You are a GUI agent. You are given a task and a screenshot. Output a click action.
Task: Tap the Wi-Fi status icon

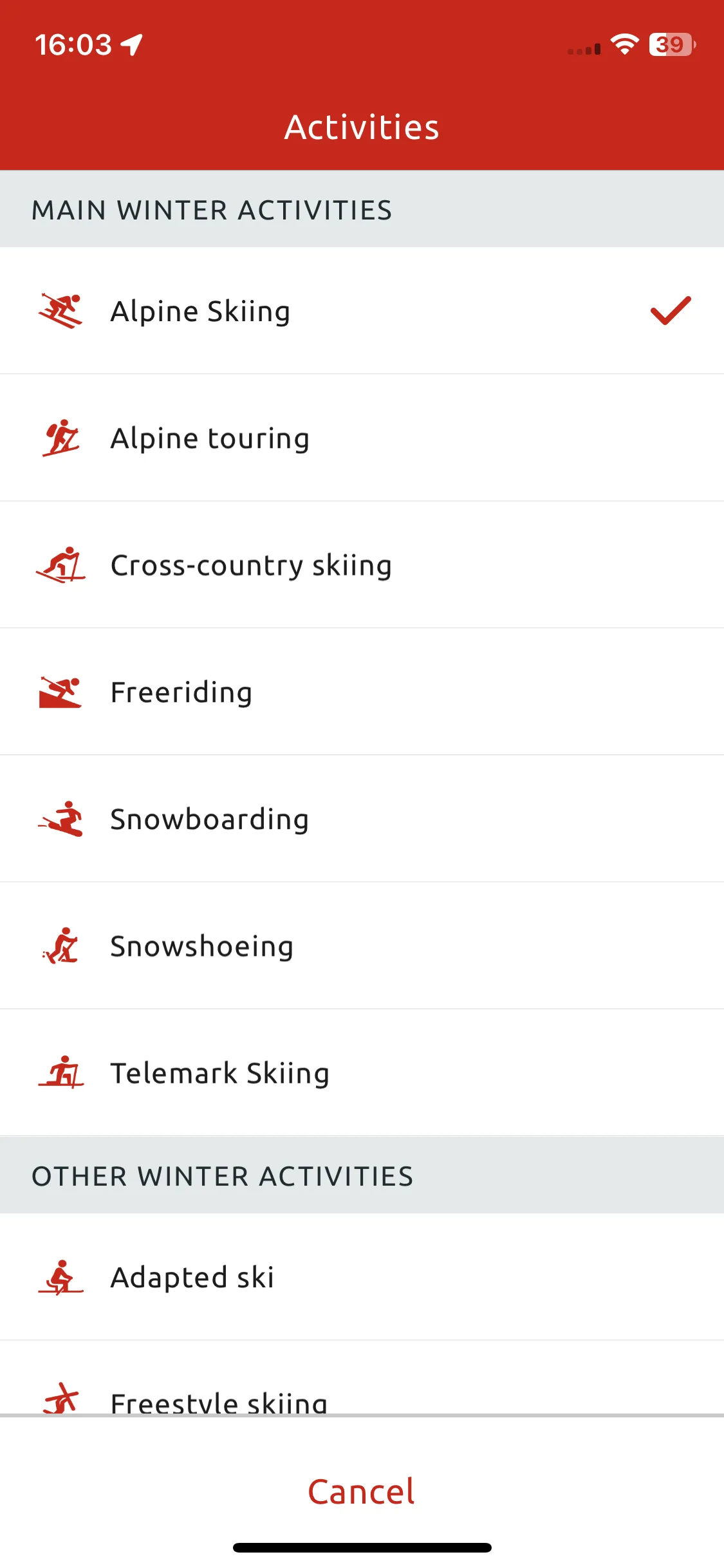pos(624,44)
